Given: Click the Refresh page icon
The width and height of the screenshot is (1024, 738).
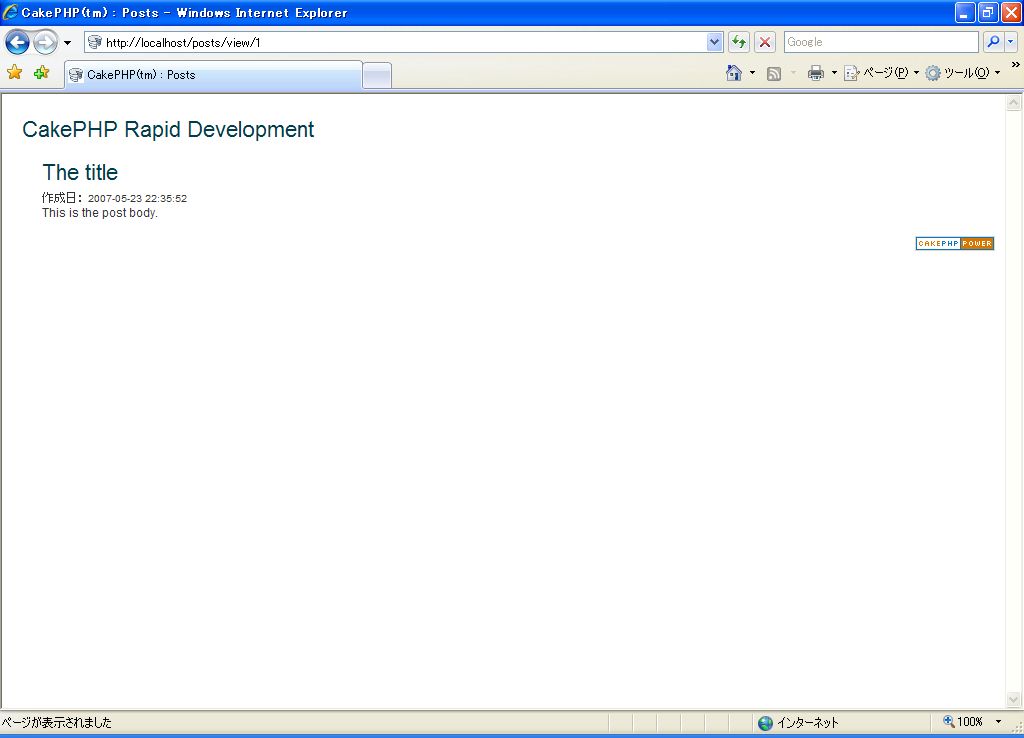Looking at the screenshot, I should pyautogui.click(x=739, y=42).
